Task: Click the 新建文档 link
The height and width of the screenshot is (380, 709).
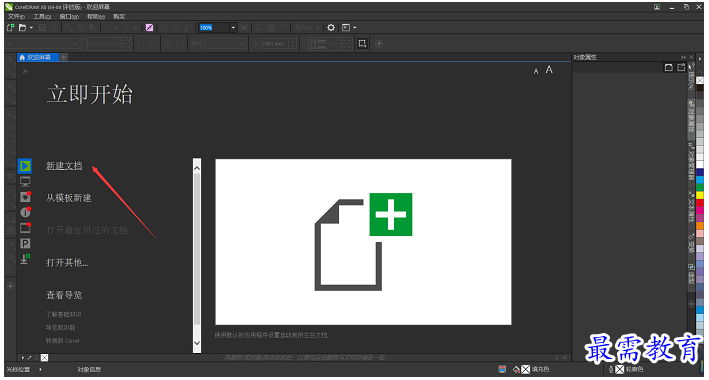Action: pos(64,166)
